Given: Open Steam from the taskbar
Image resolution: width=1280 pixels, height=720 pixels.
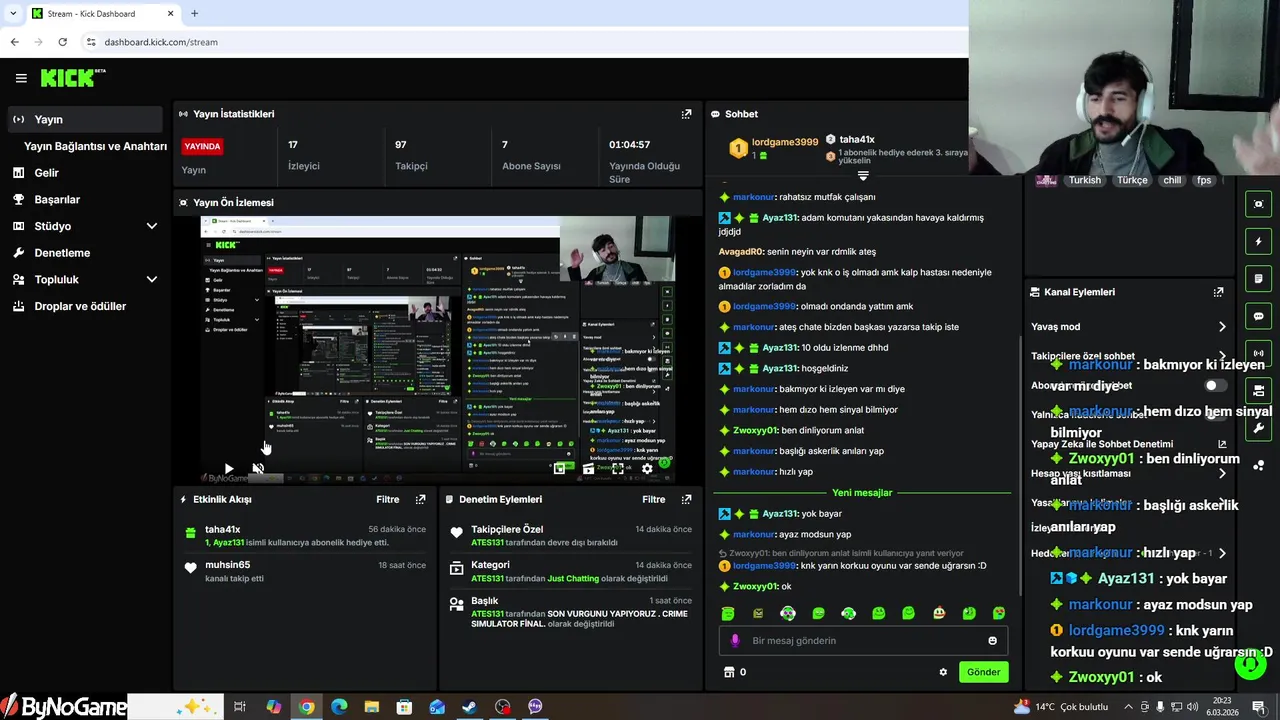Looking at the screenshot, I should [469, 707].
